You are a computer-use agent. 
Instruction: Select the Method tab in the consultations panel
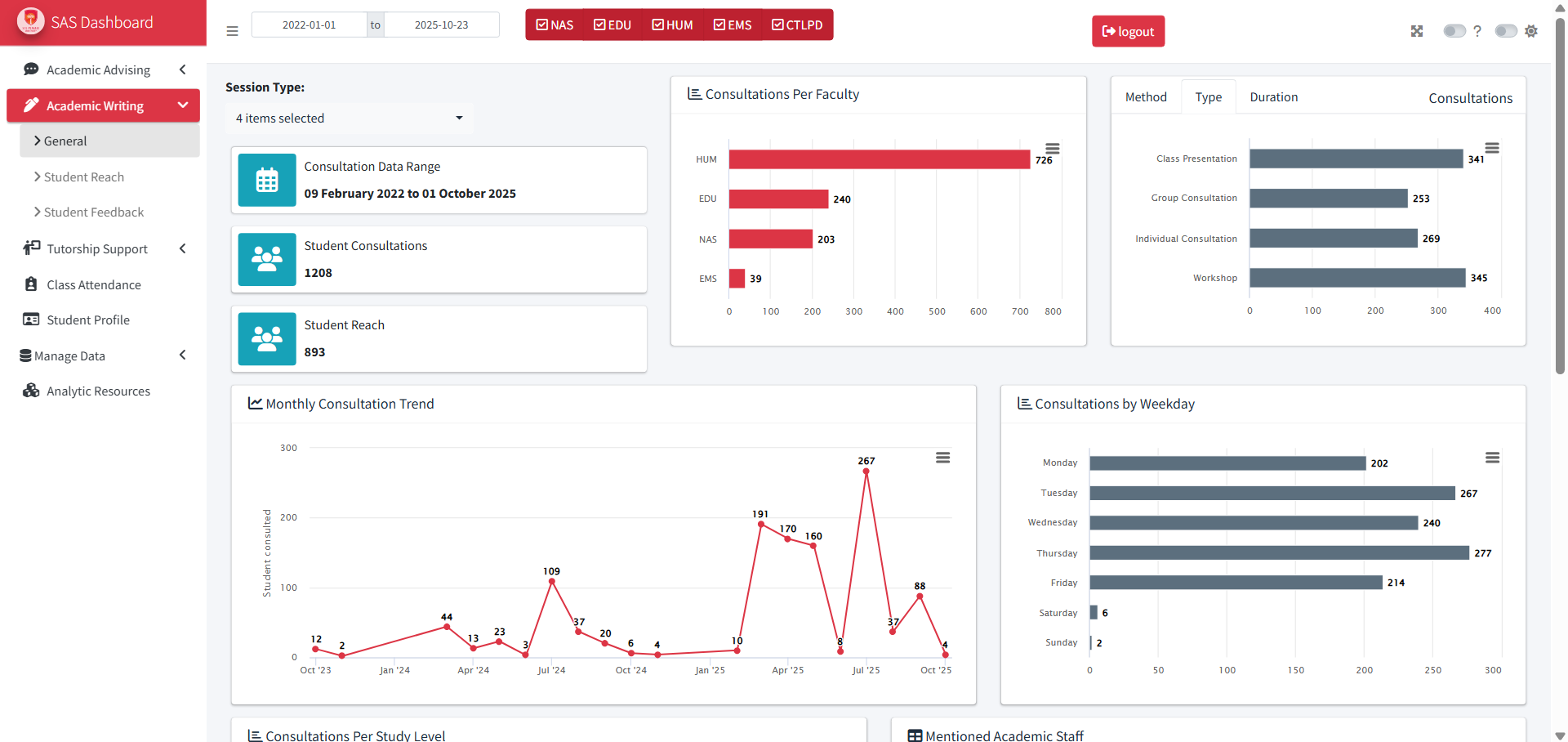tap(1146, 96)
